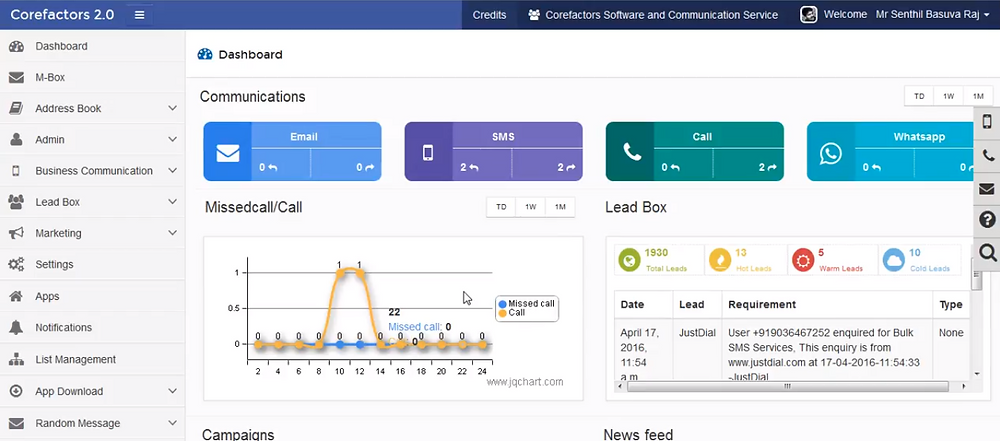The image size is (1000, 441).
Task: Expand the App Download chevron
Action: tap(172, 391)
